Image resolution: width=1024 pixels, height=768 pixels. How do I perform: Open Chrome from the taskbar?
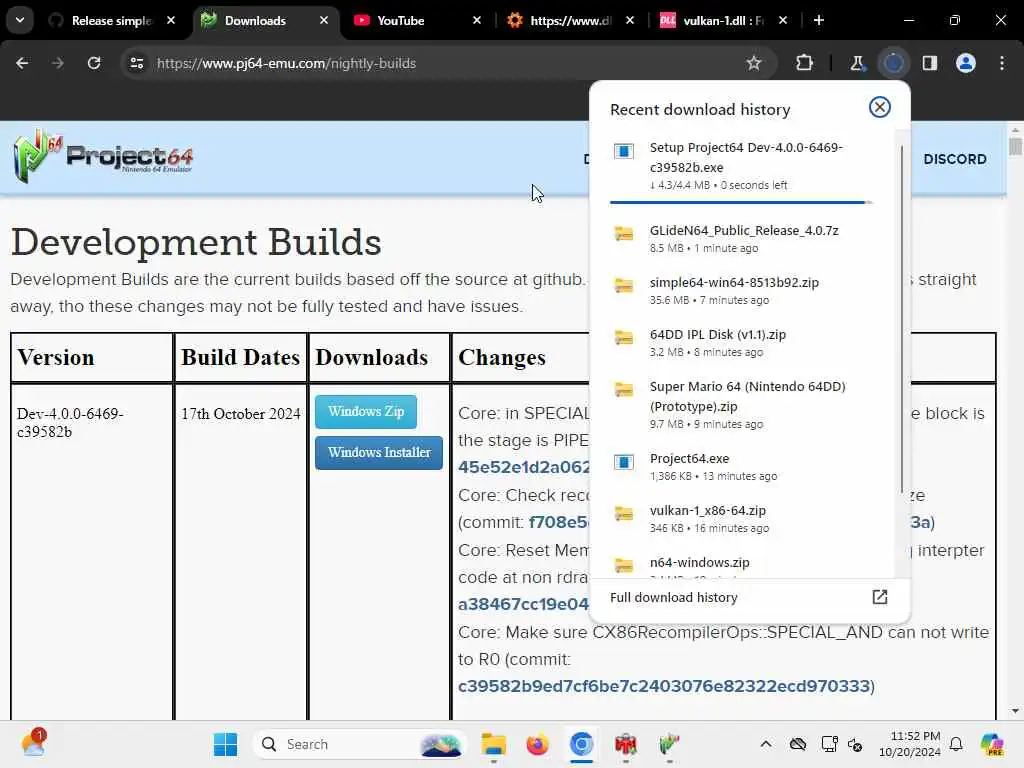coord(581,744)
